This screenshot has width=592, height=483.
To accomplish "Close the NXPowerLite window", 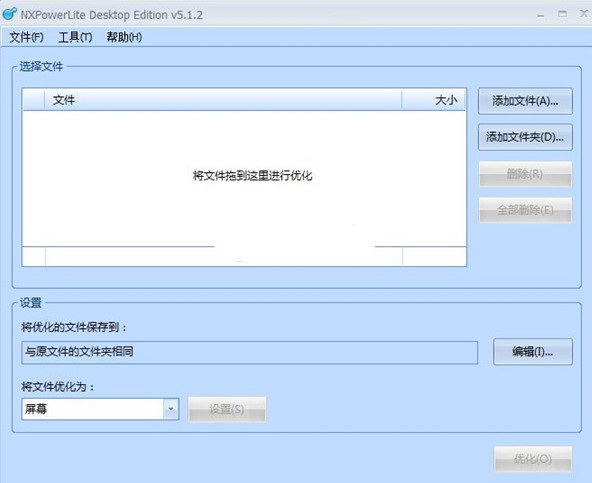I will click(x=584, y=14).
